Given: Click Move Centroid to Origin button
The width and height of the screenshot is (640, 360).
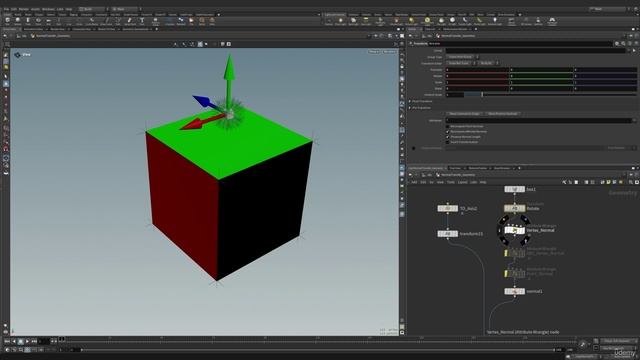Looking at the screenshot, I should 464,114.
